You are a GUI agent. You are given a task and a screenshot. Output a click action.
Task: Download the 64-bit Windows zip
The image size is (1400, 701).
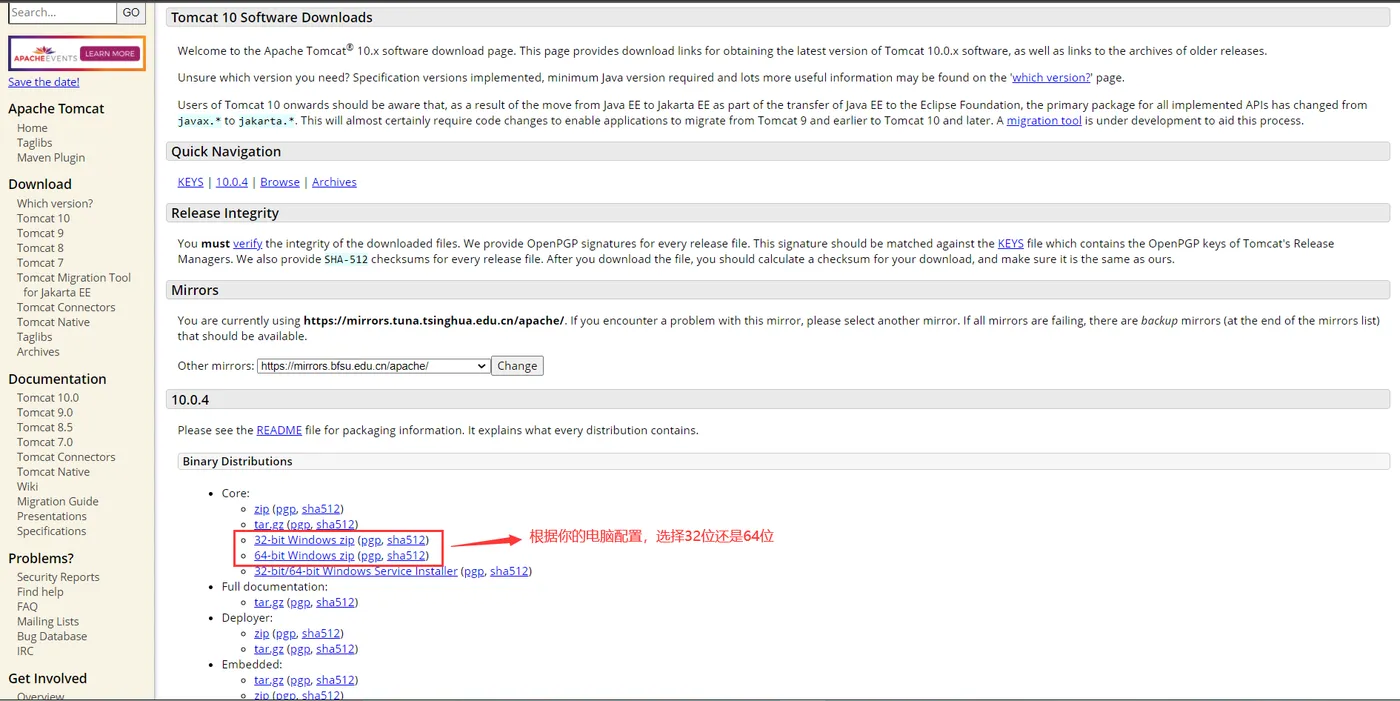point(304,556)
